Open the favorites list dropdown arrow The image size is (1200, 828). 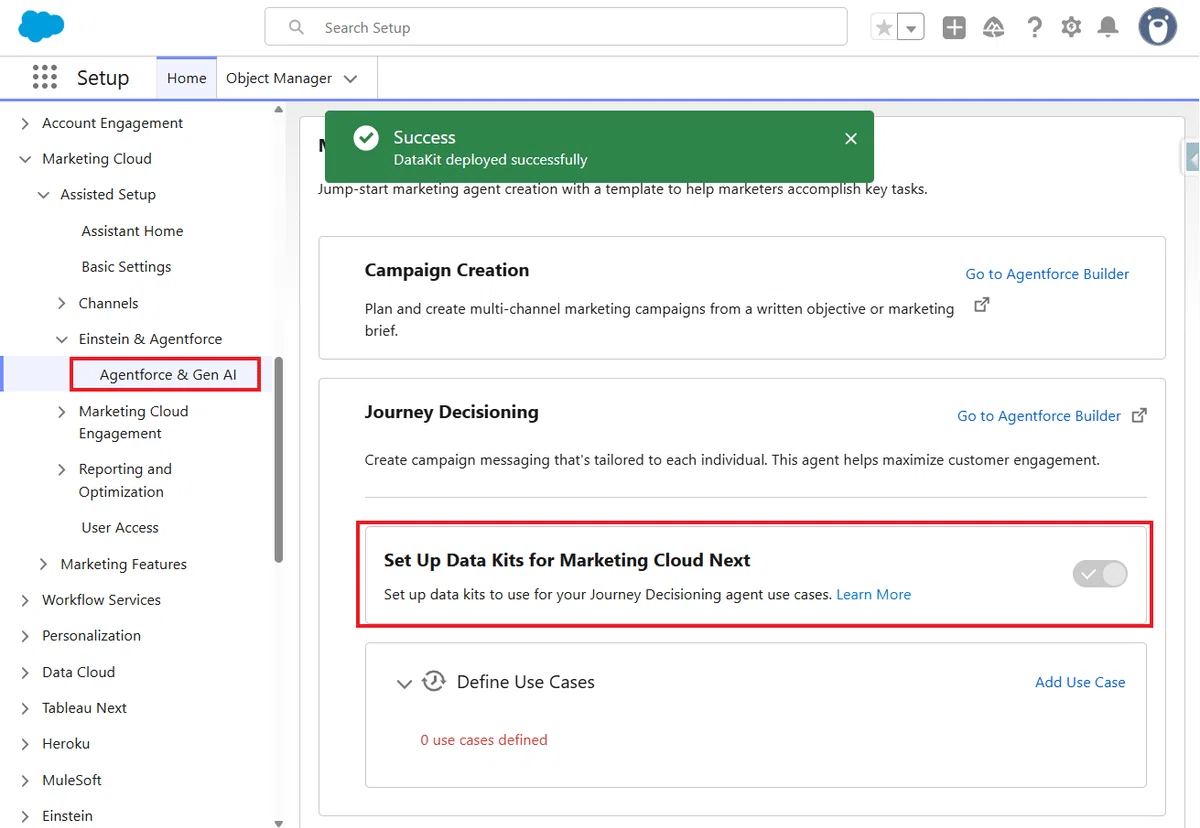[x=911, y=28]
